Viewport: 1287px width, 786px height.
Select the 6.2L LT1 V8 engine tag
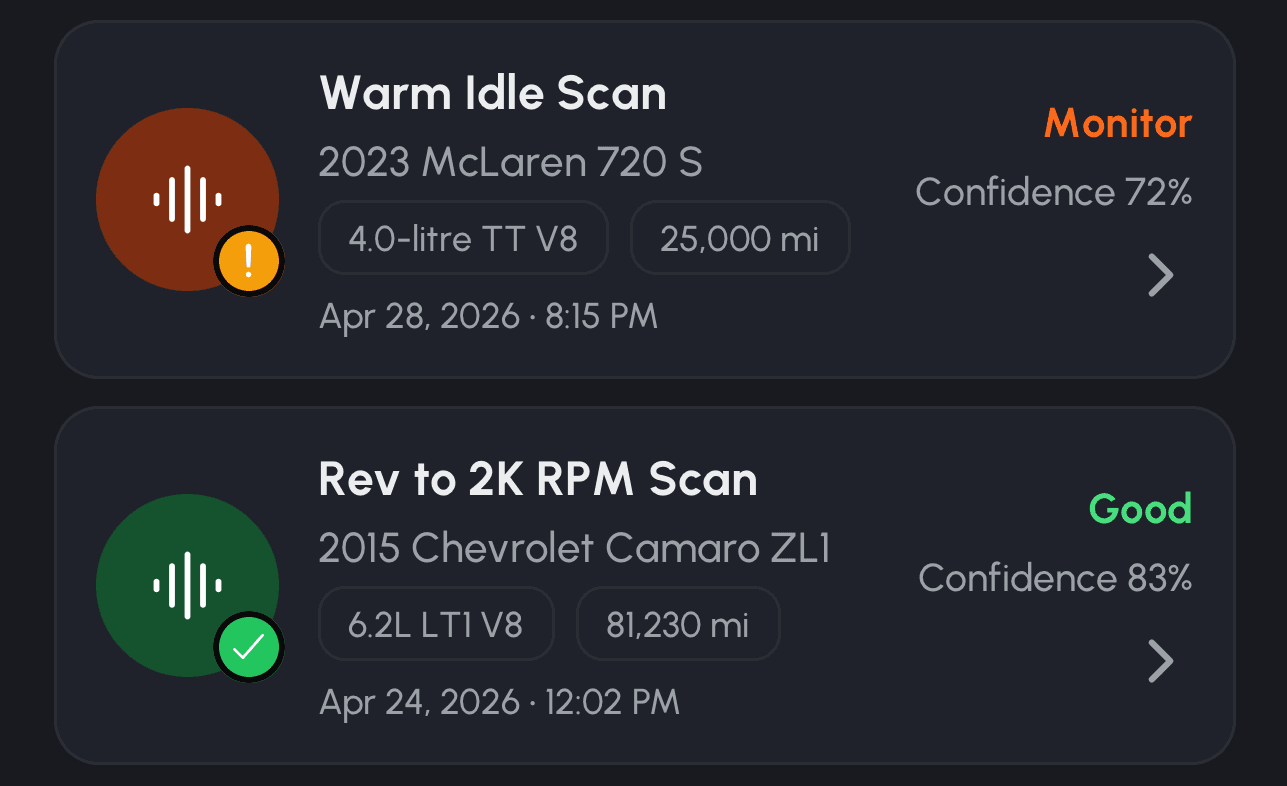pyautogui.click(x=436, y=624)
